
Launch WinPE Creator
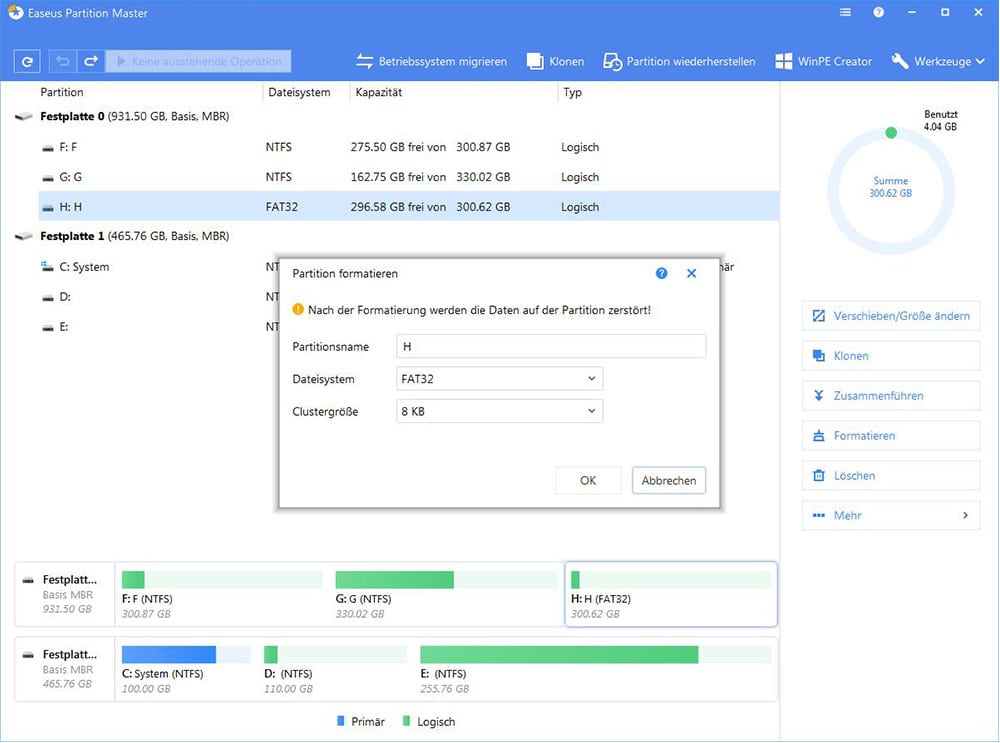[823, 61]
